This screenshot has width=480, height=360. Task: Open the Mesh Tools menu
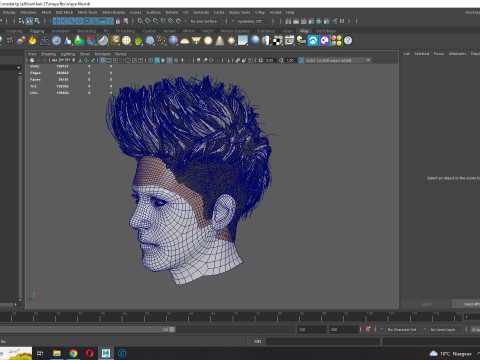click(87, 12)
